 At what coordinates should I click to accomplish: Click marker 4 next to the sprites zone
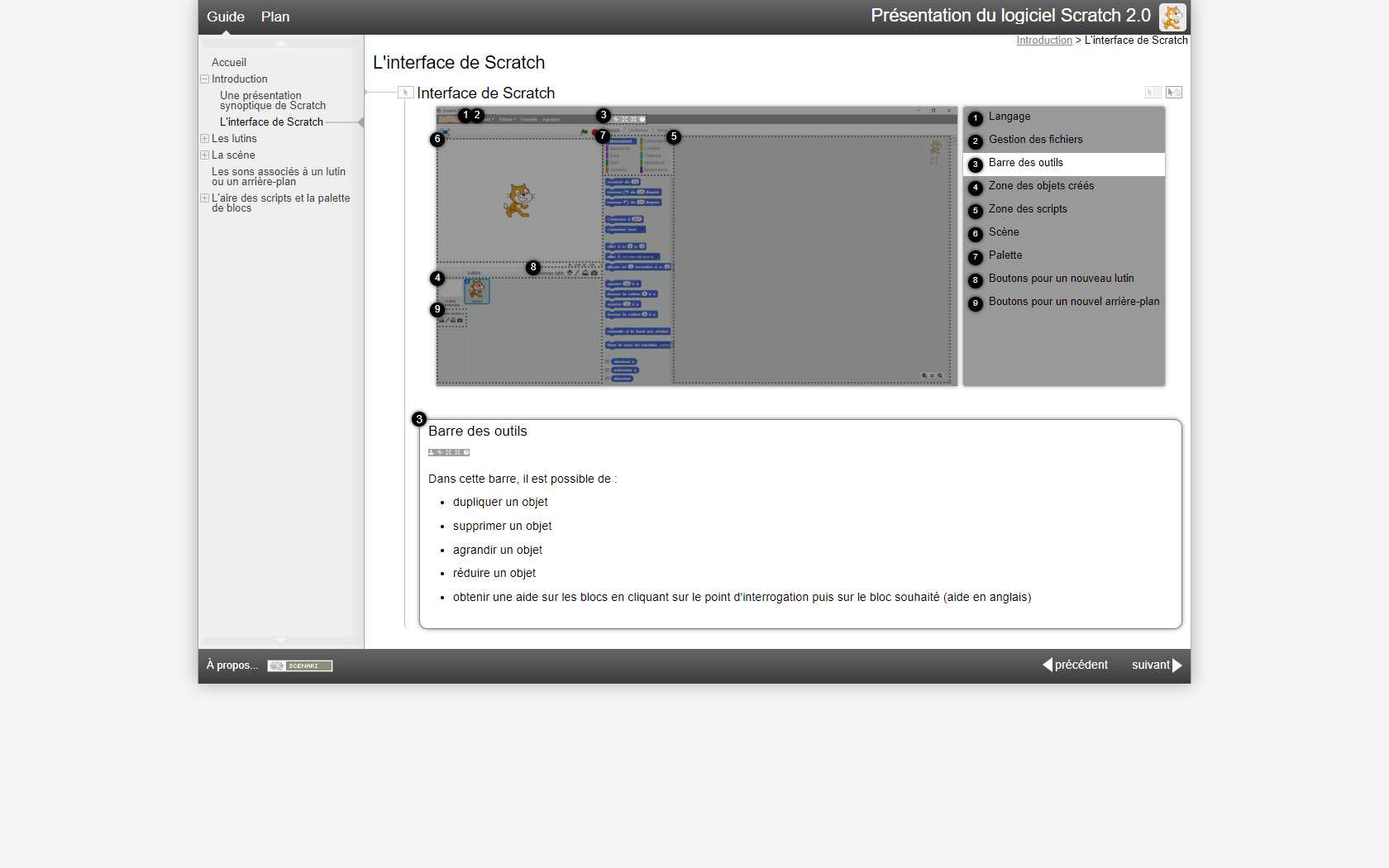437,278
